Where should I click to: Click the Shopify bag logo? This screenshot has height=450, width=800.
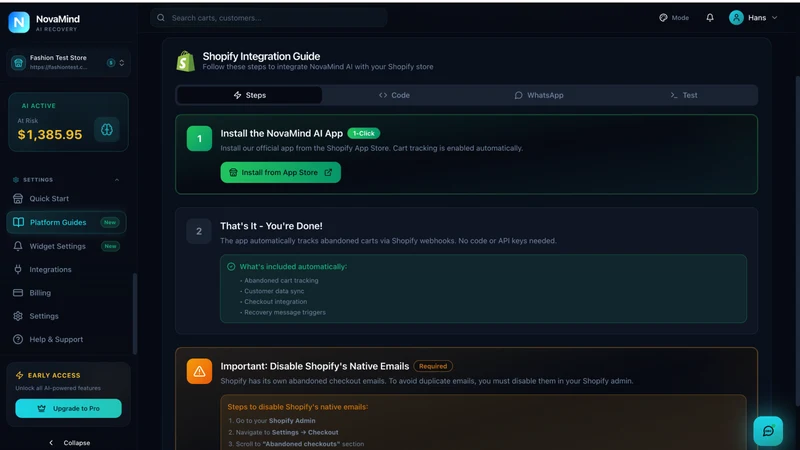coord(186,61)
